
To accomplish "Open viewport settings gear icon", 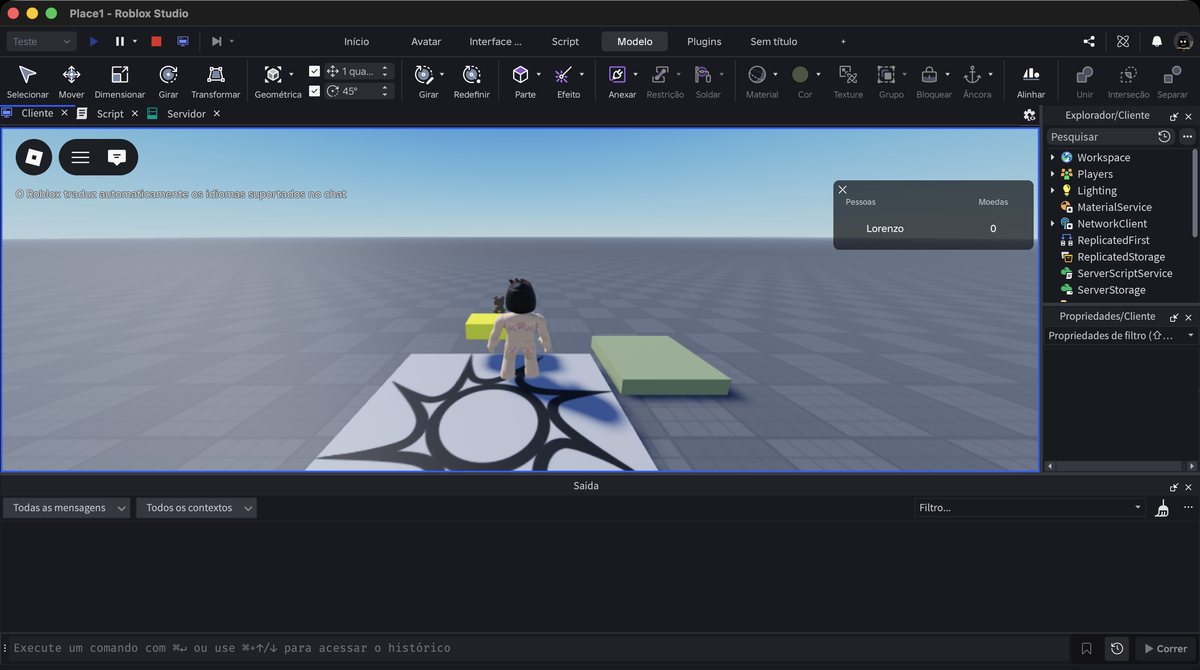I will point(1029,115).
